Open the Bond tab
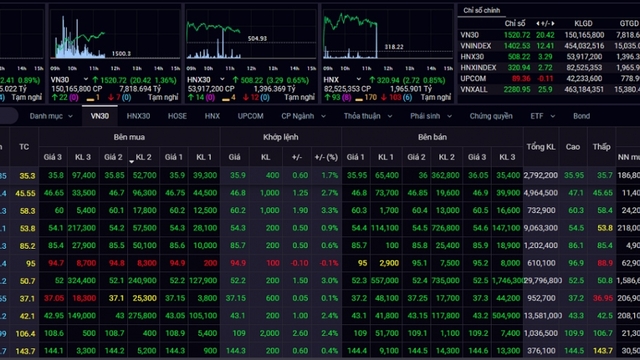The image size is (640, 360). 581,116
